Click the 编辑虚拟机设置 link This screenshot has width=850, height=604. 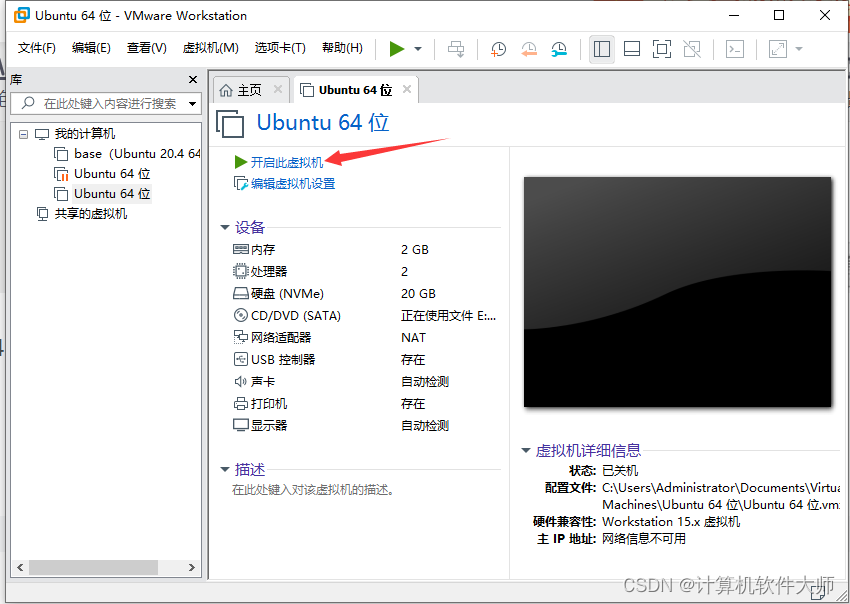[x=293, y=184]
